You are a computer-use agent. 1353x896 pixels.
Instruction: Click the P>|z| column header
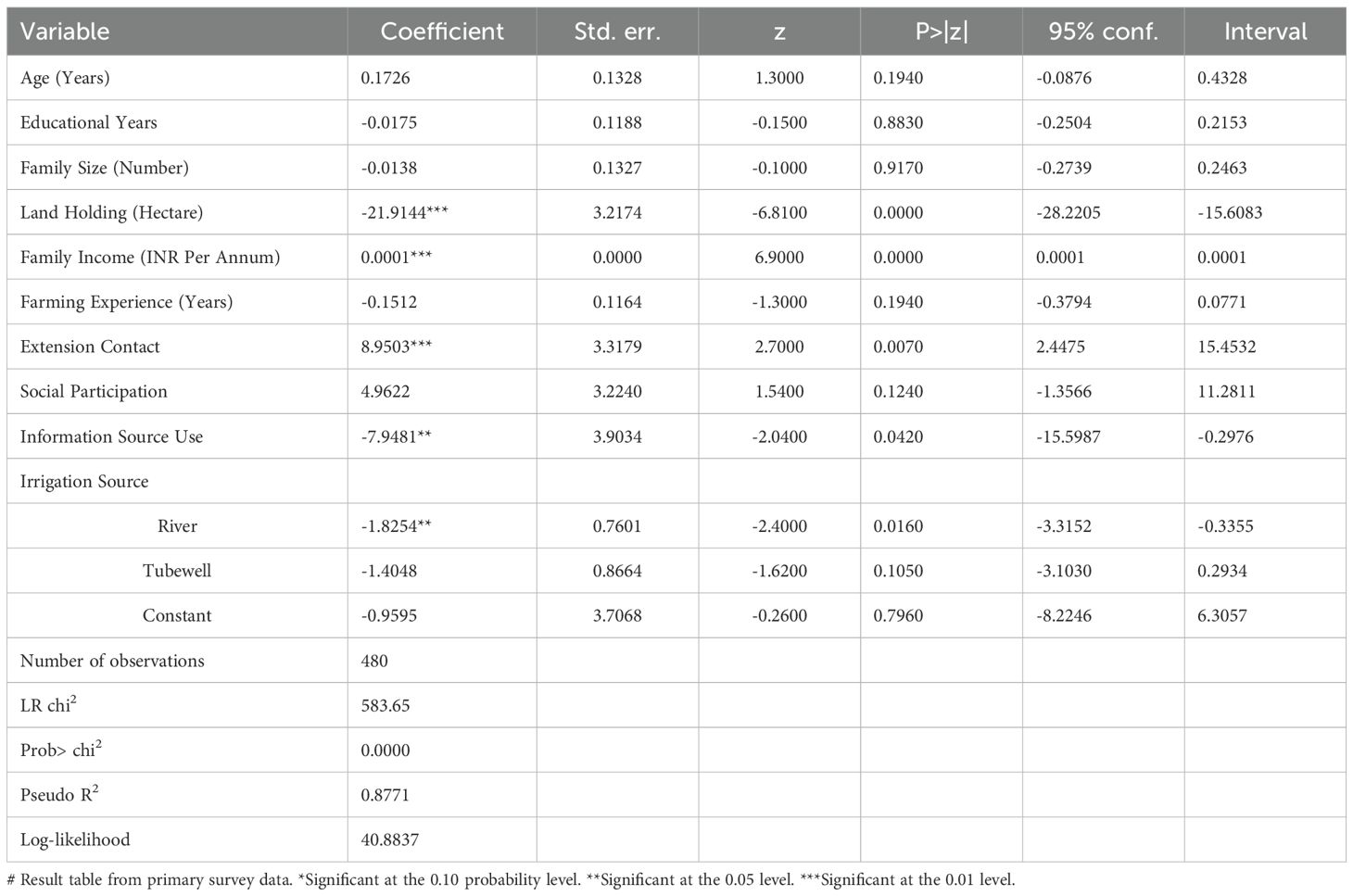(x=941, y=32)
